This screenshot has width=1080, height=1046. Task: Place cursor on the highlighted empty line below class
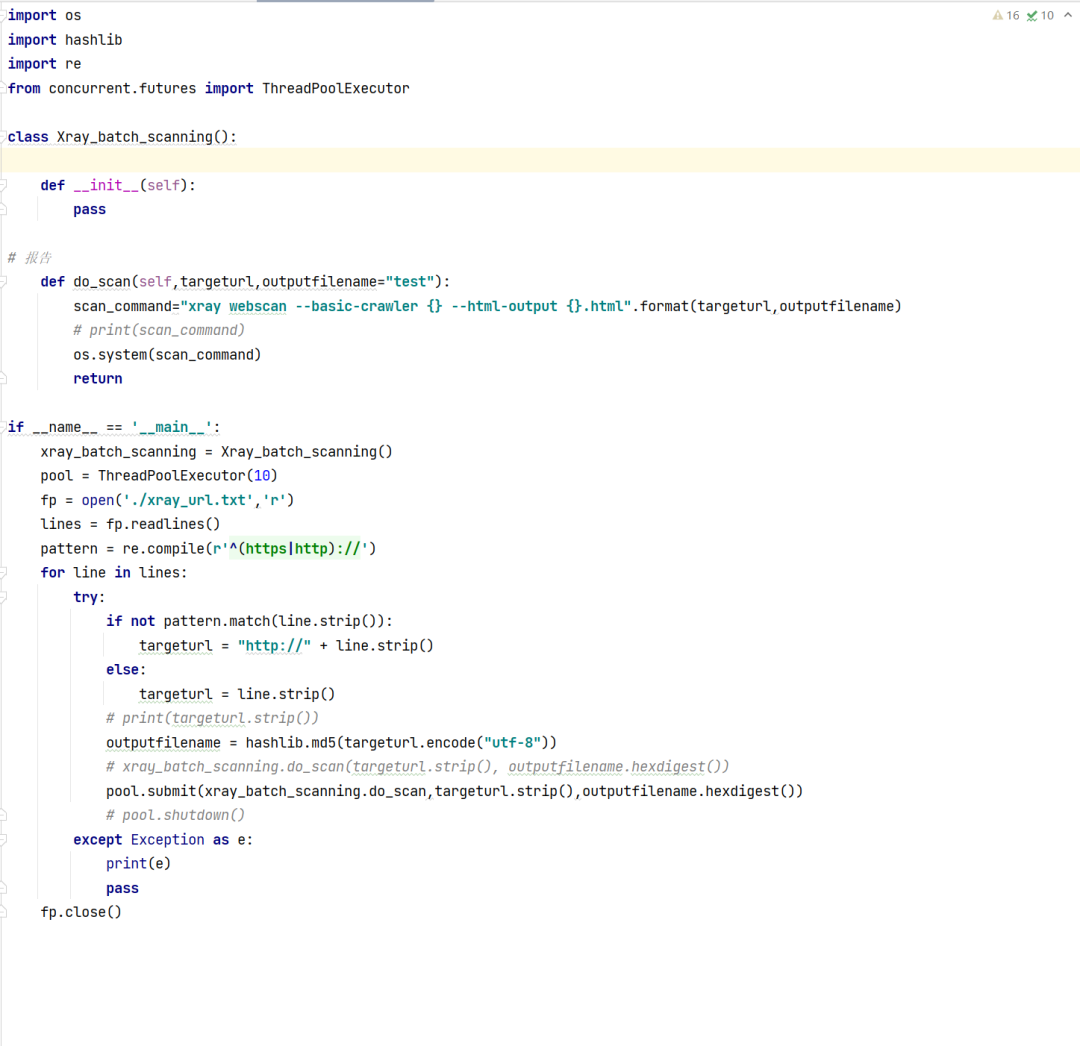click(540, 160)
